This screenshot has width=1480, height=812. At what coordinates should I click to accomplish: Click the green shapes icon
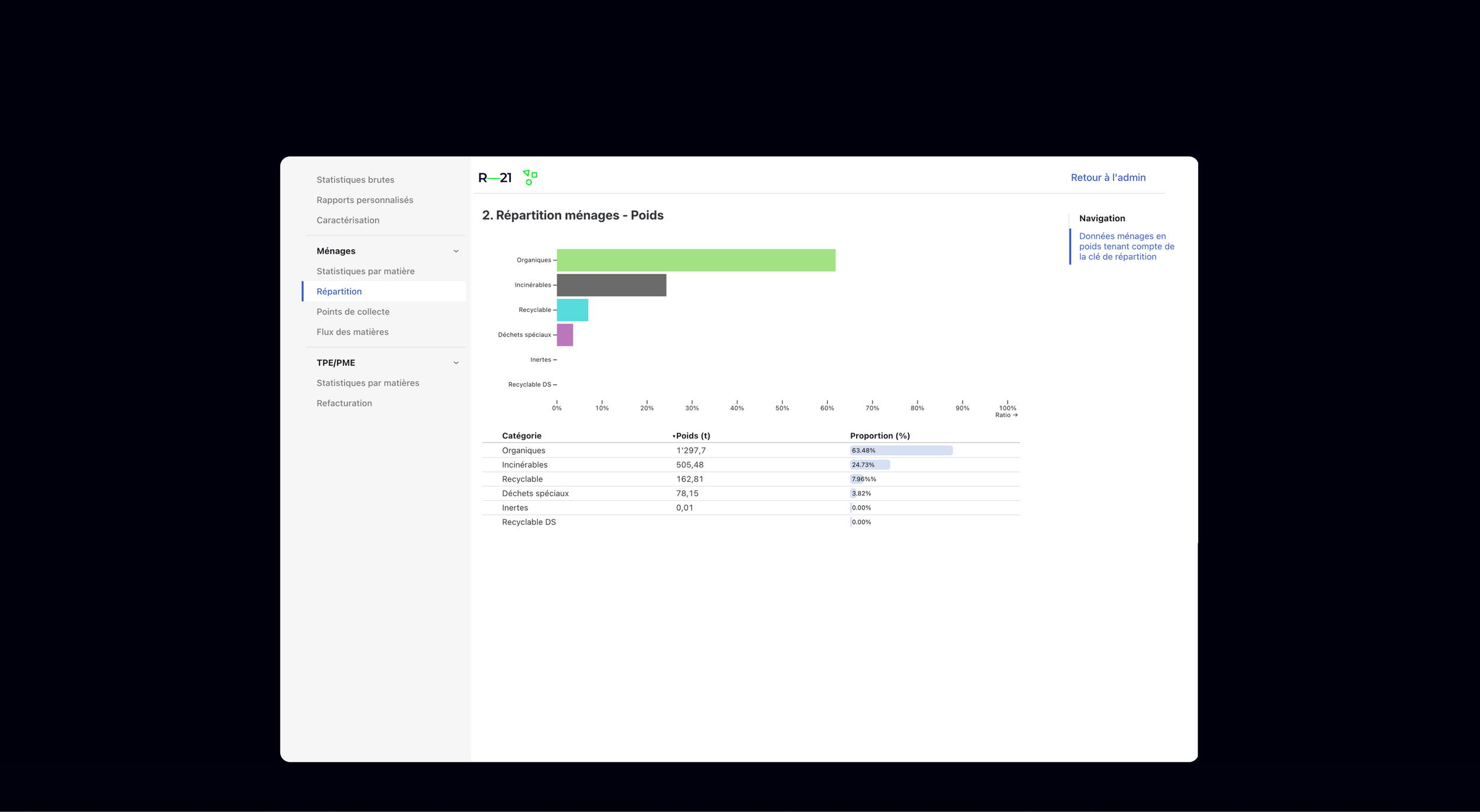pos(530,178)
